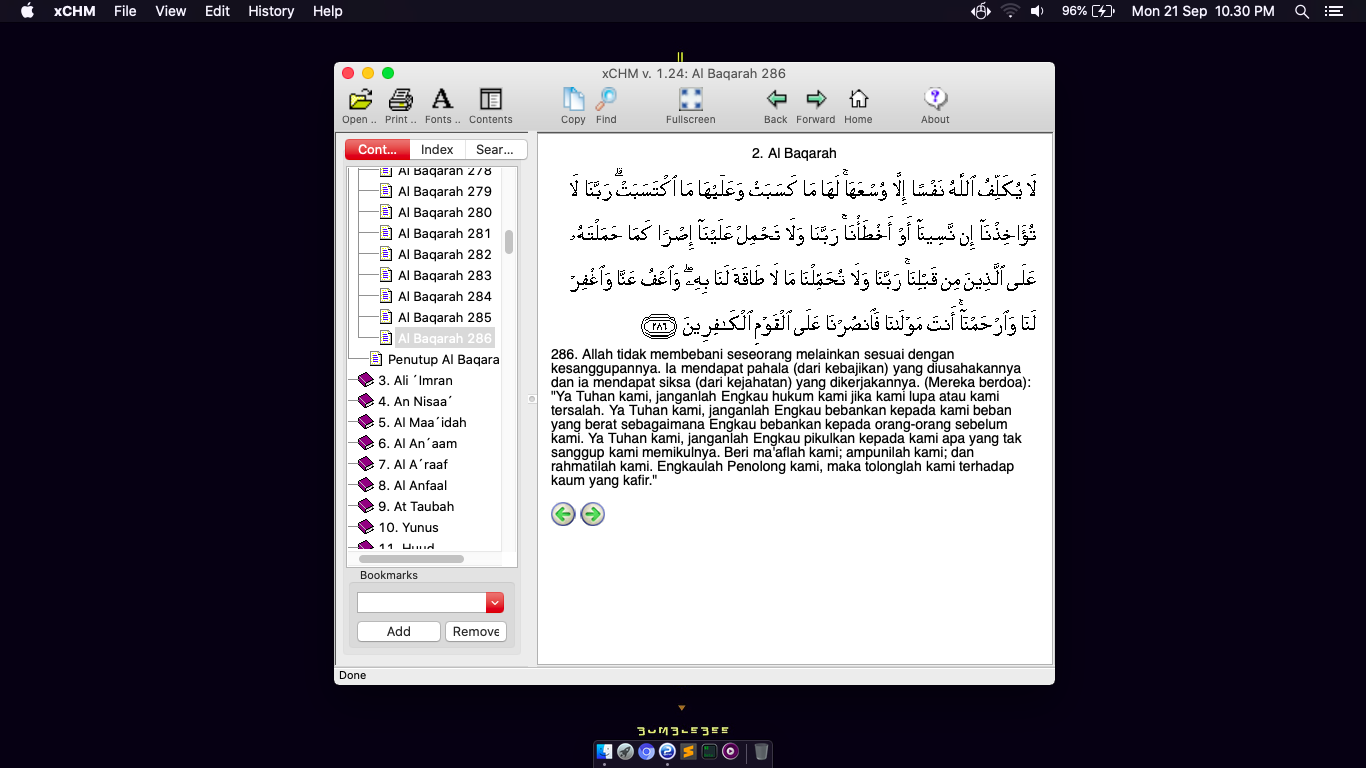Open the About toolbar icon

click(935, 99)
